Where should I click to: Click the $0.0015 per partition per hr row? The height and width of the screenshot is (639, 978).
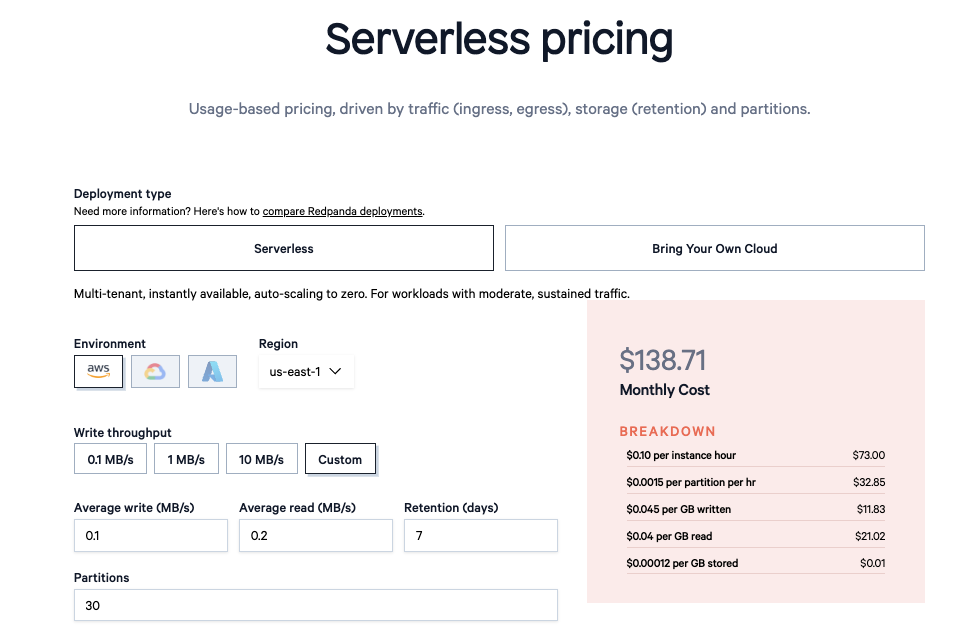755,482
